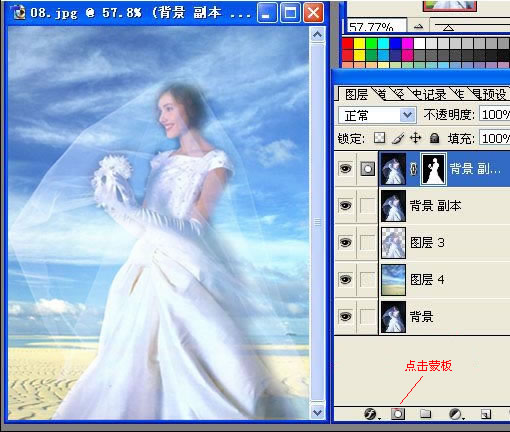The height and width of the screenshot is (432, 510).
Task: Select the 图层 3 layer thumbnail
Action: (394, 243)
